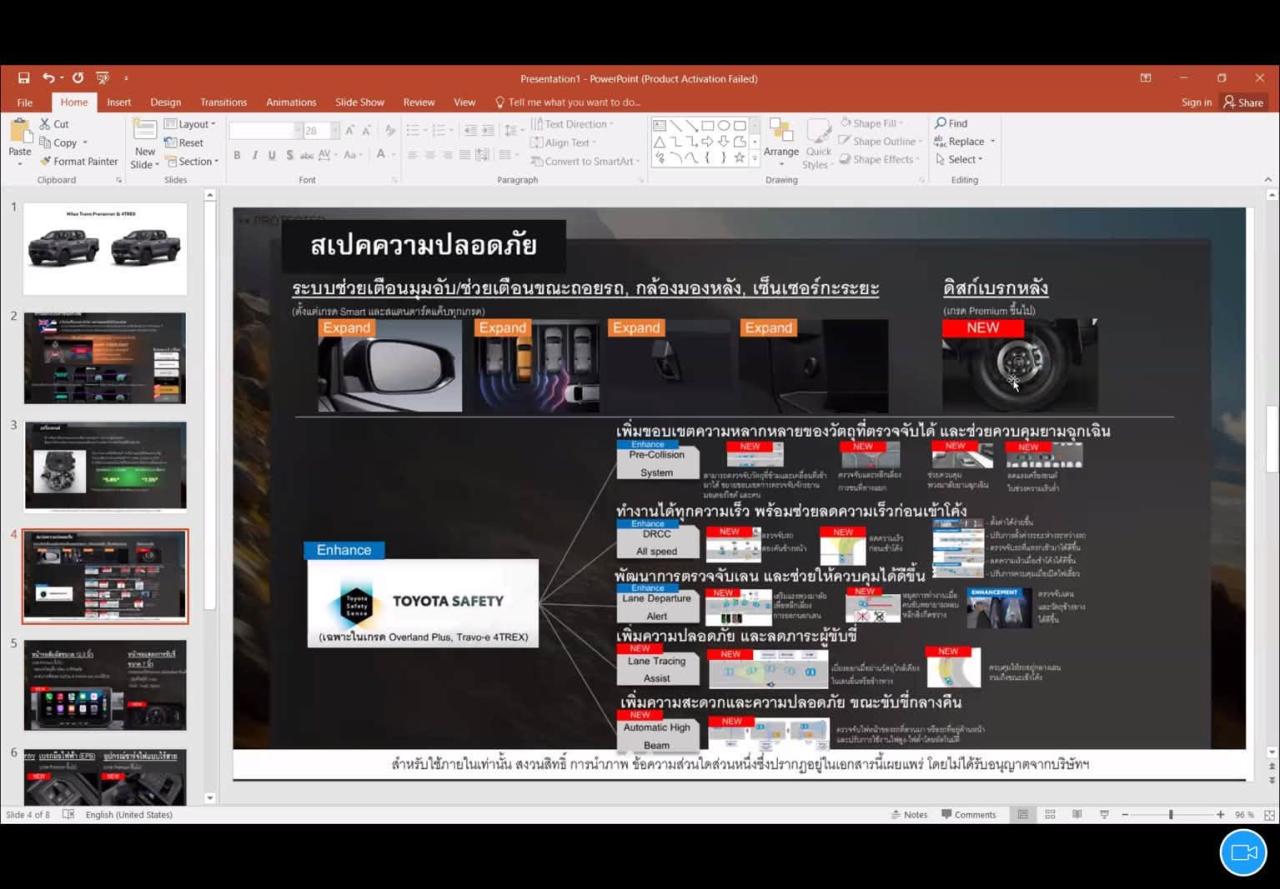Pick the oval shape in shapes gallery
The height and width of the screenshot is (889, 1280).
[724, 126]
